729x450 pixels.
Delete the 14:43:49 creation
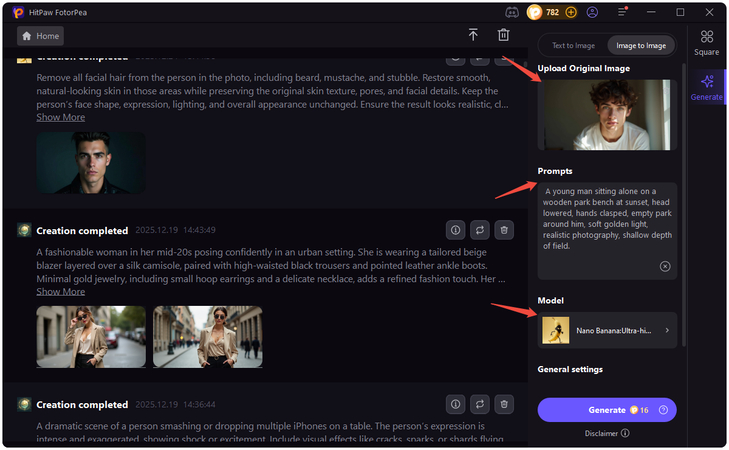tap(504, 230)
